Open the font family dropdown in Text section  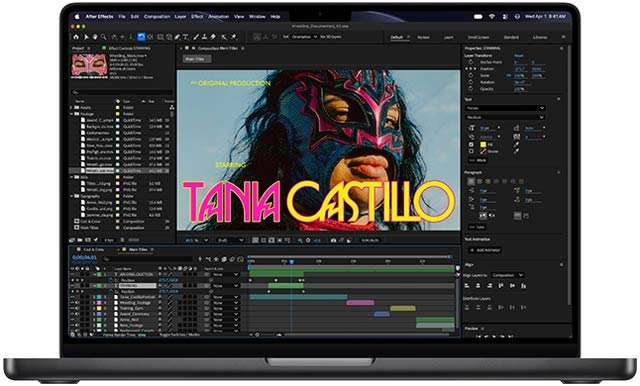[505, 108]
